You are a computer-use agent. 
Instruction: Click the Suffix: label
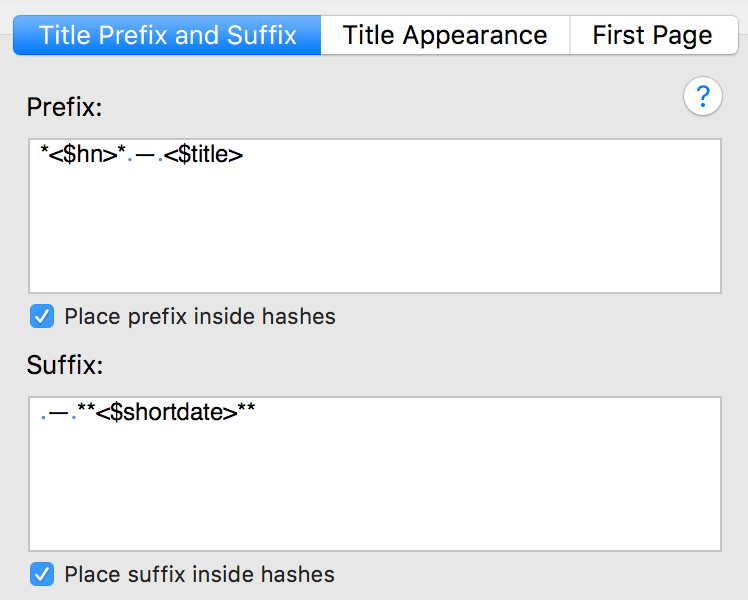pyautogui.click(x=65, y=365)
